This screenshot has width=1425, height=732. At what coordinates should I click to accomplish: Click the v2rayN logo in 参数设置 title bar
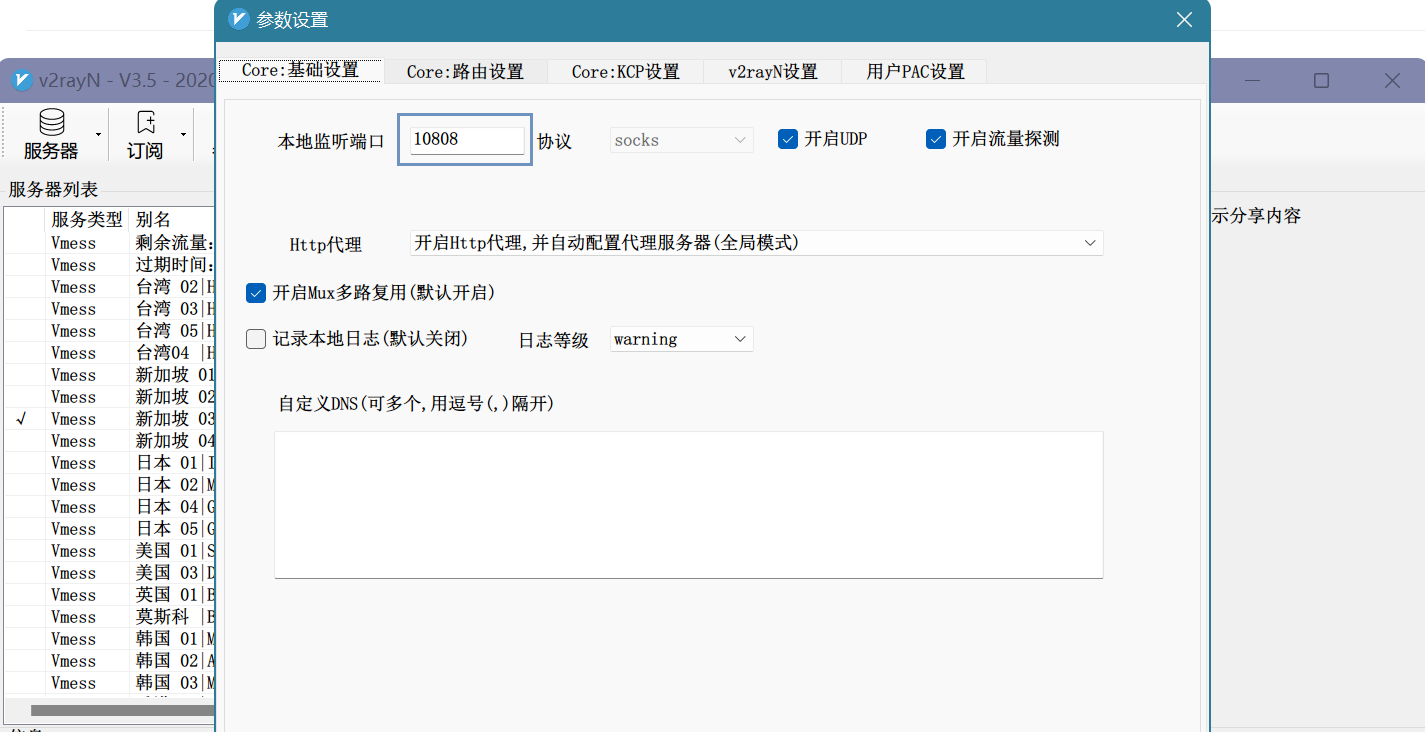(x=238, y=19)
